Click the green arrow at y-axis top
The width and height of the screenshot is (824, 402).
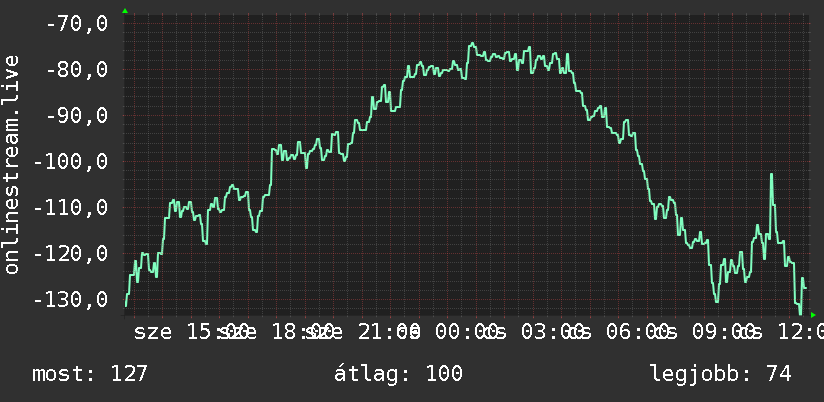125,11
